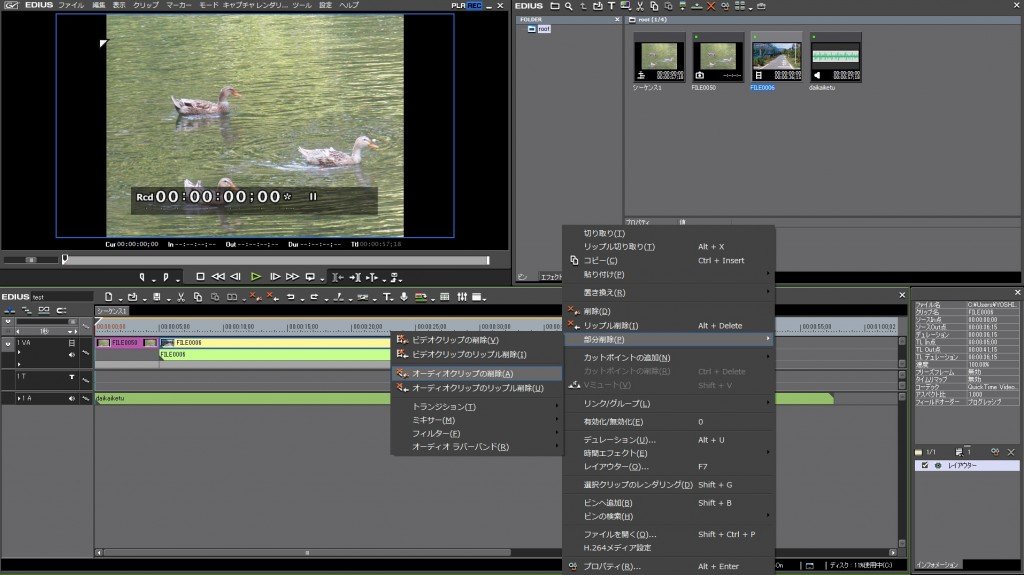Undo last action in timeline toolbar
Image resolution: width=1024 pixels, height=575 pixels.
[291, 297]
